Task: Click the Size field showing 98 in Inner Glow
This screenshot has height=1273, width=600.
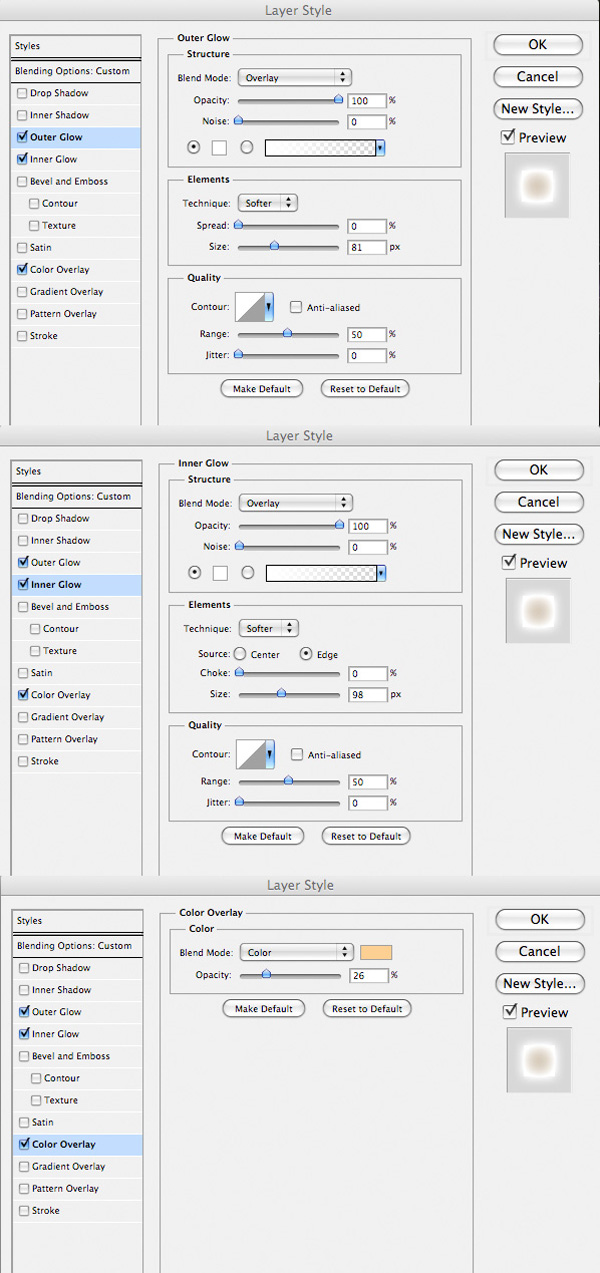Action: 368,694
